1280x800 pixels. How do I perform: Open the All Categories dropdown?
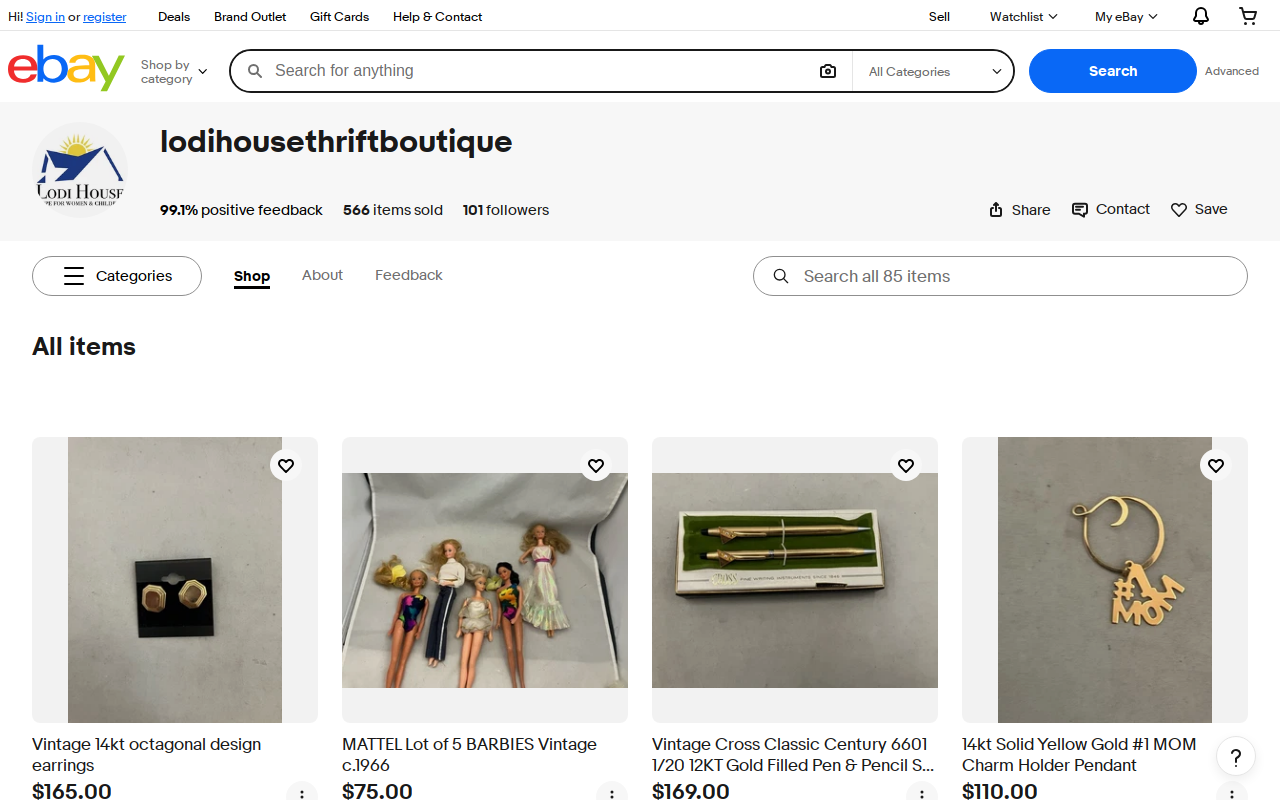pos(934,71)
